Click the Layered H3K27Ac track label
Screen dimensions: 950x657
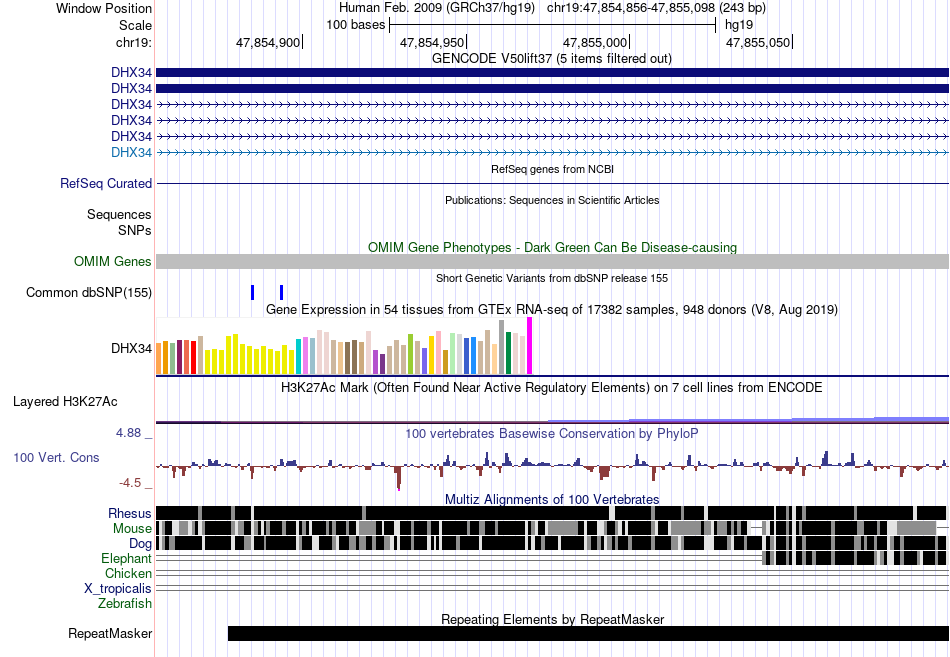65,401
